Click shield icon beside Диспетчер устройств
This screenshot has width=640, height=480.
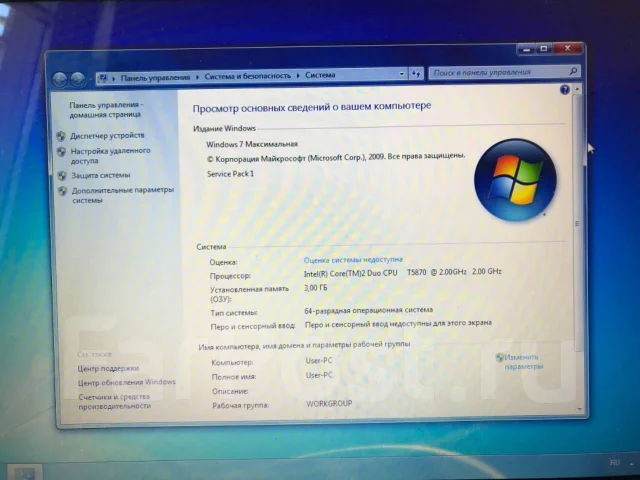pyautogui.click(x=61, y=136)
